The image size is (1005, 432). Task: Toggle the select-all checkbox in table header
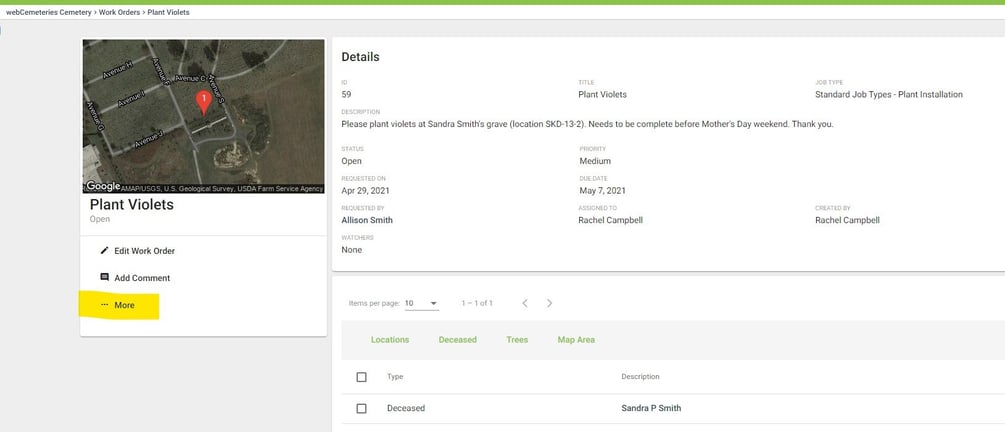[x=361, y=377]
